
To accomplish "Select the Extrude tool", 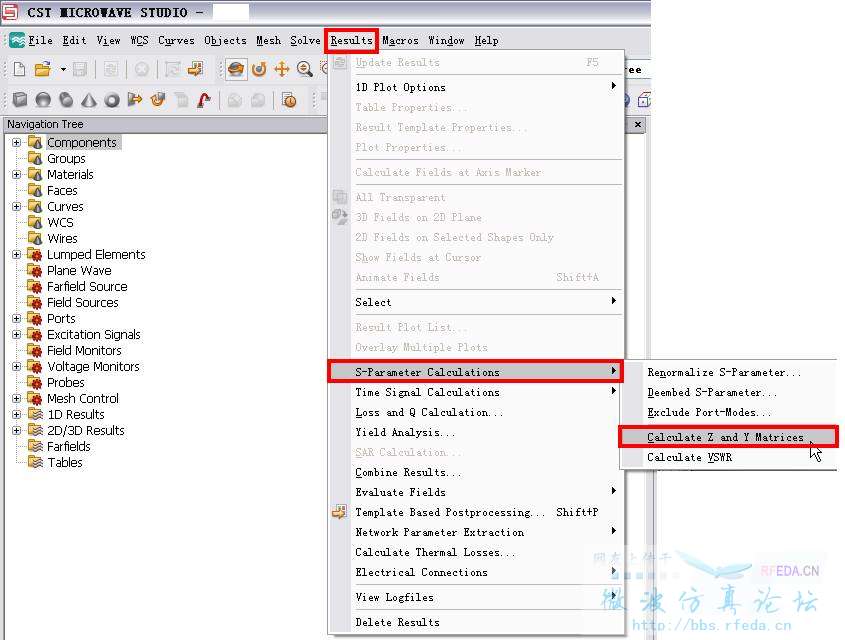I will click(x=135, y=100).
